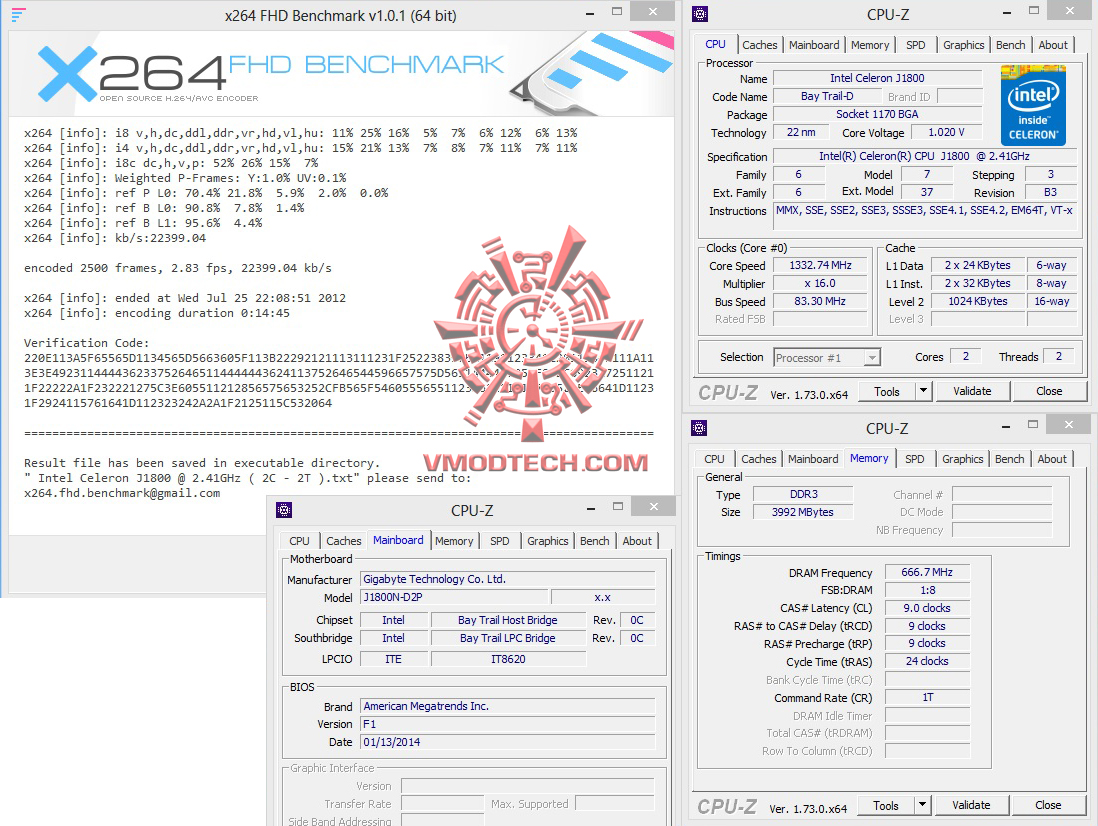This screenshot has width=1098, height=826.
Task: Click the Socket 1170 BGA package field
Action: click(877, 114)
